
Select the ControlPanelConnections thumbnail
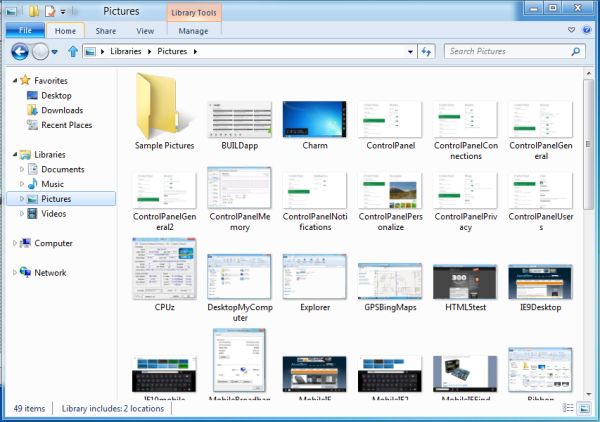465,119
